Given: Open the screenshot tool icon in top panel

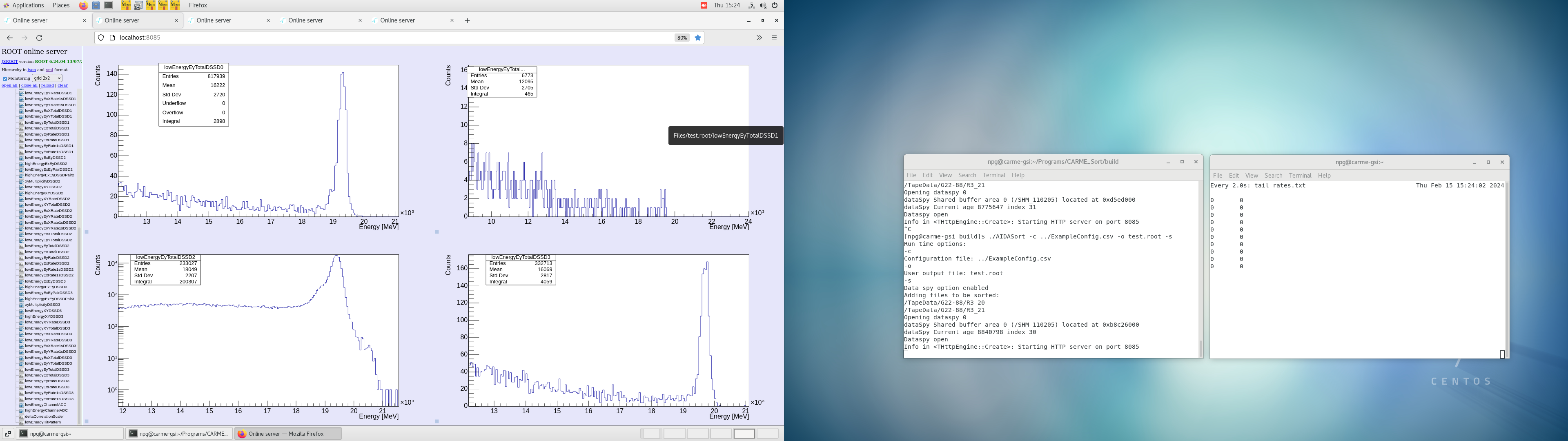Looking at the screenshot, I should 138,5.
